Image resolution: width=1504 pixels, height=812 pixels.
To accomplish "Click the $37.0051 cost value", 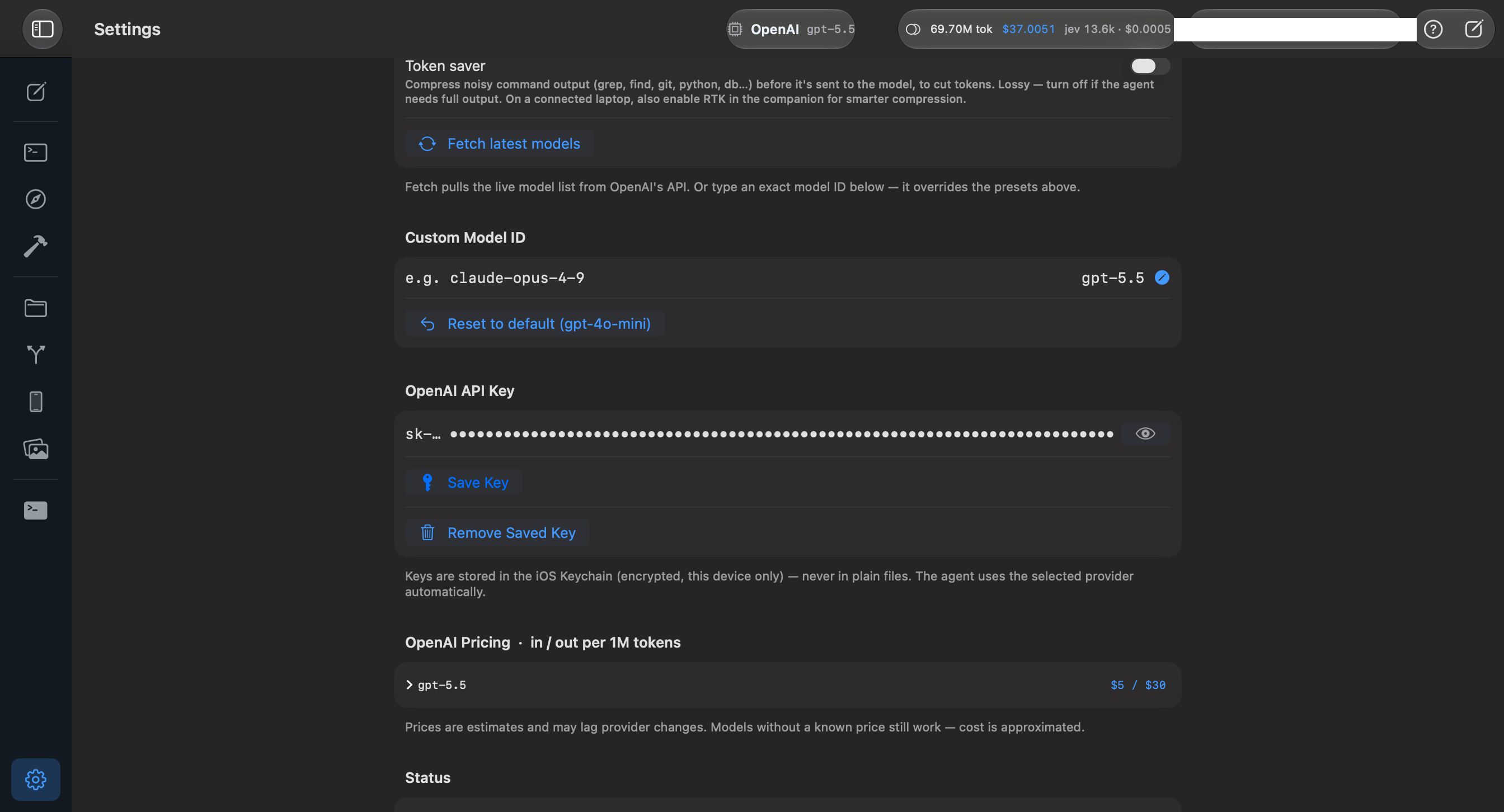I will pos(1028,29).
